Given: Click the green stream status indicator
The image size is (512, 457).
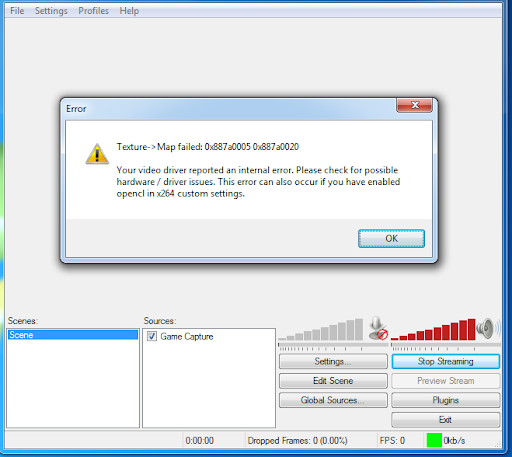Looking at the screenshot, I should pos(434,440).
